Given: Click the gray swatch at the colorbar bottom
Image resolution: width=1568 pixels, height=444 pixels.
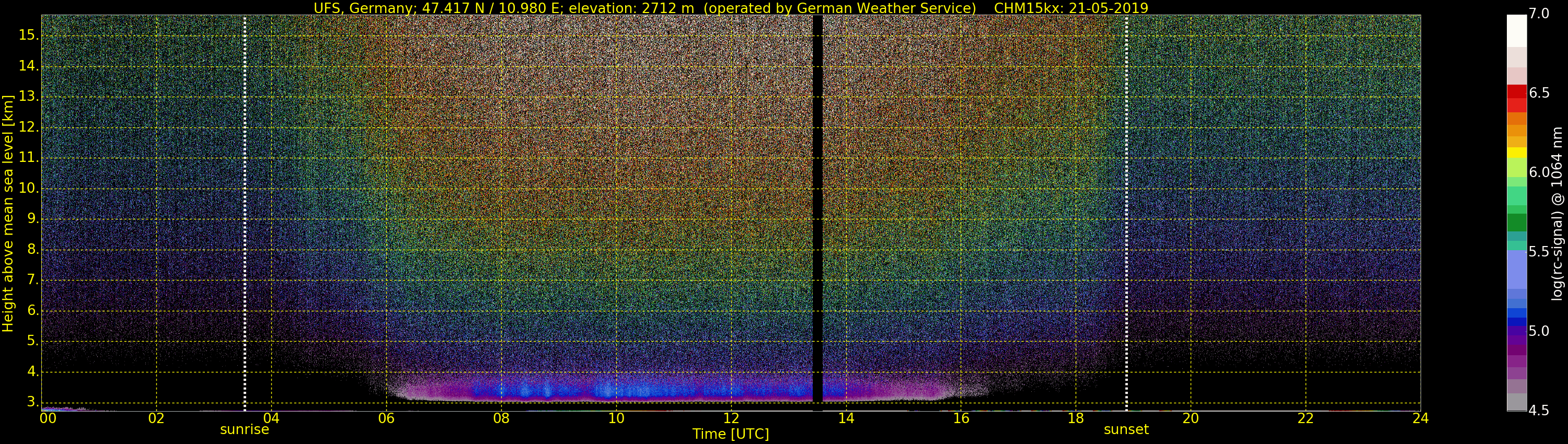Looking at the screenshot, I should pos(1517,402).
